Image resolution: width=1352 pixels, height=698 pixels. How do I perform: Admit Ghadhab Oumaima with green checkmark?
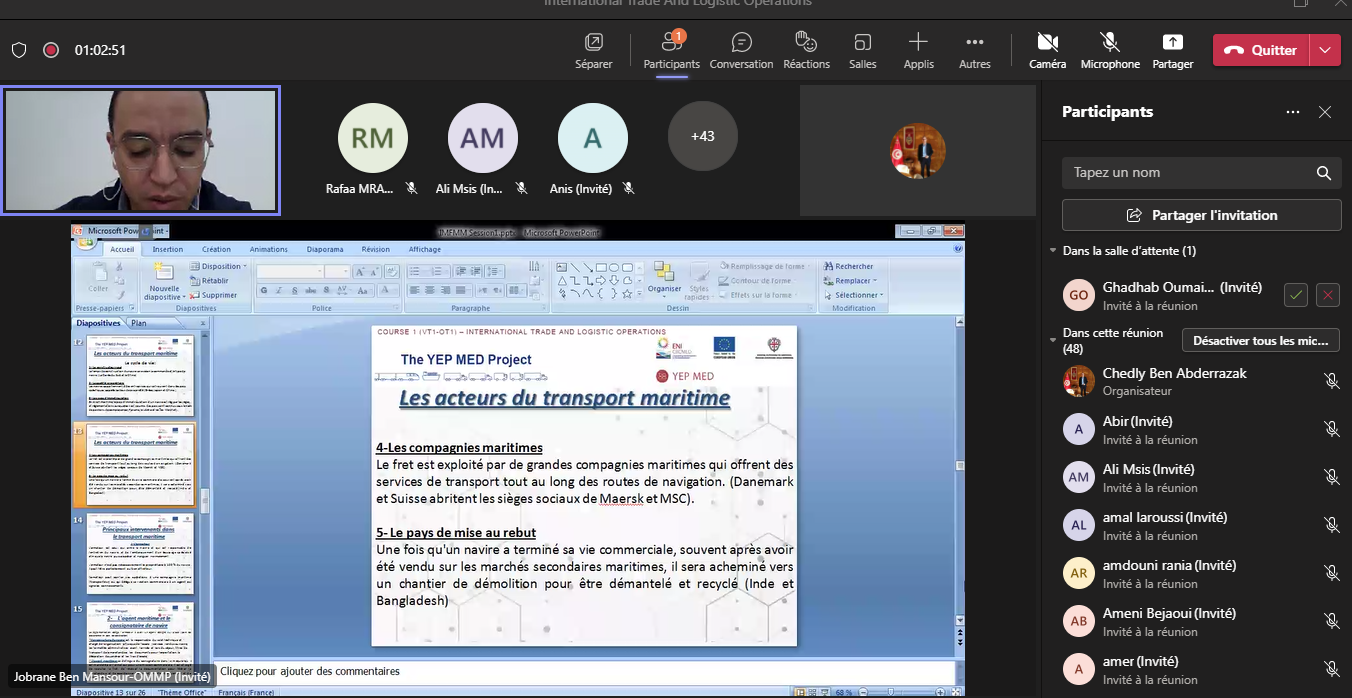[1296, 294]
